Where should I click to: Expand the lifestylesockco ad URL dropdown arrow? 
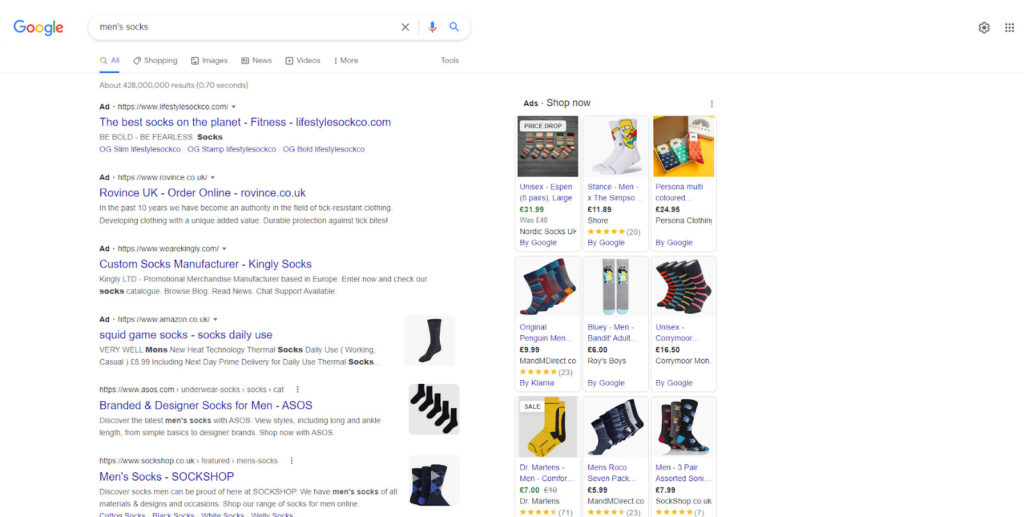click(234, 106)
